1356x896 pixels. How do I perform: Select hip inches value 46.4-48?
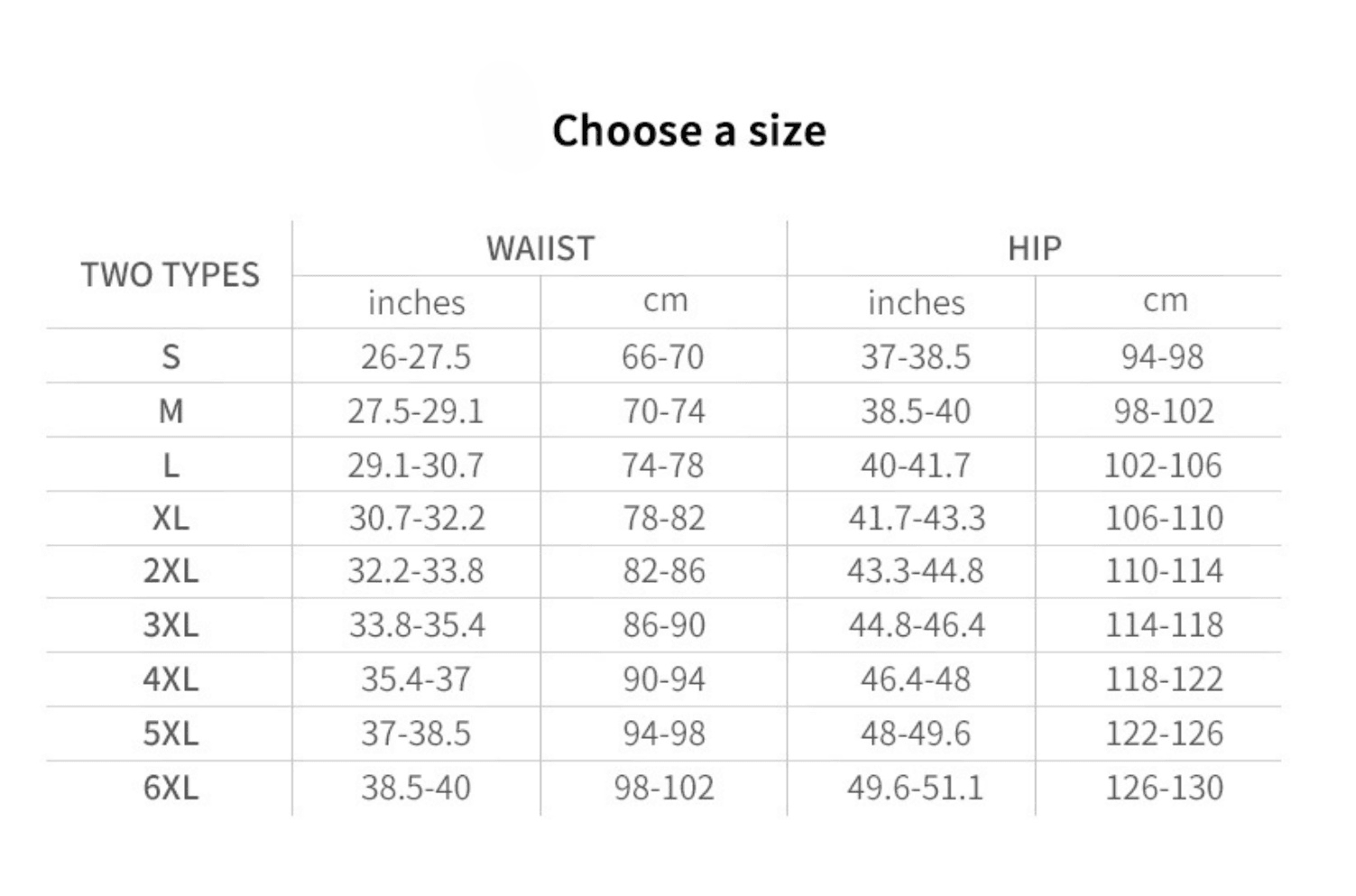[x=915, y=679]
